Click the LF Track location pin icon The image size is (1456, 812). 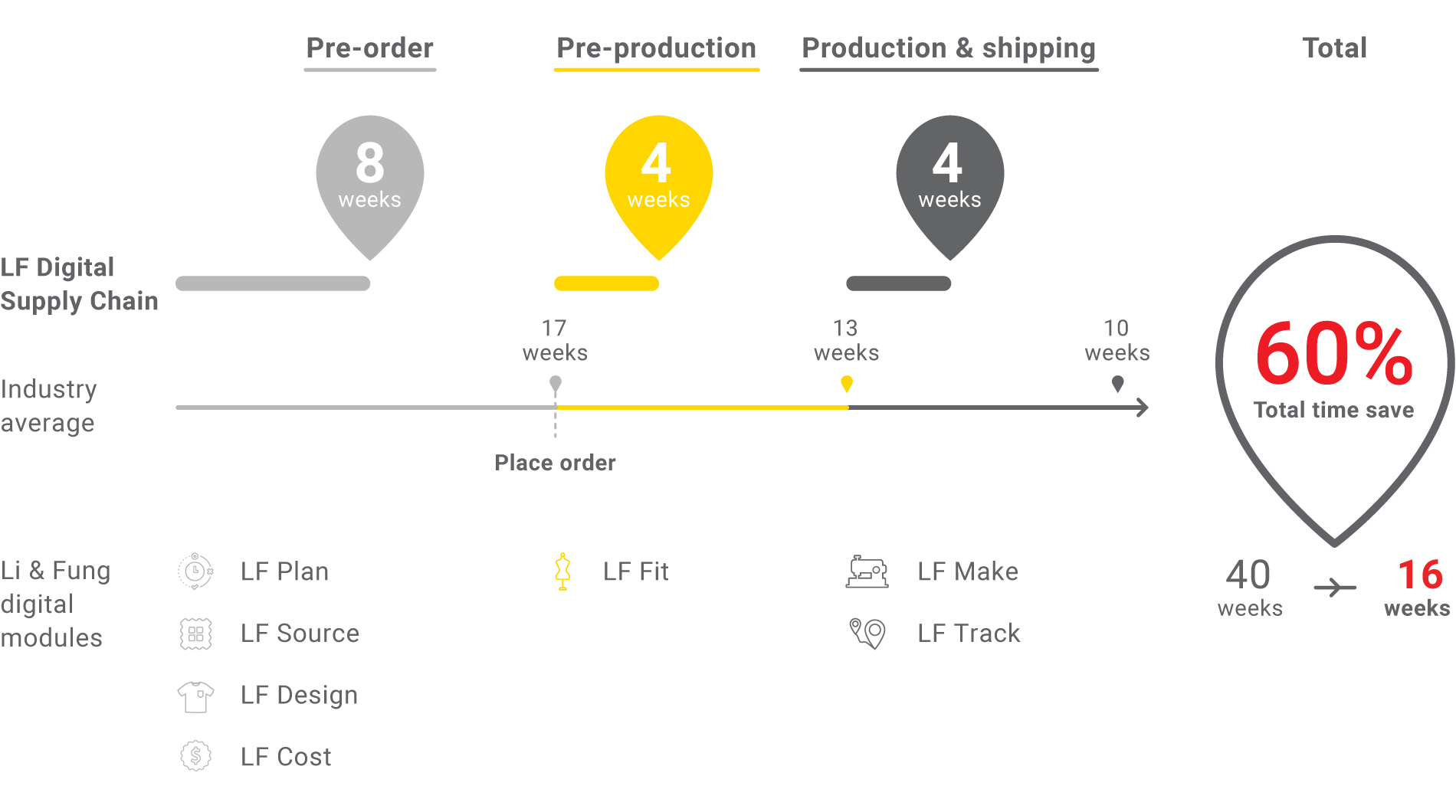click(x=867, y=634)
